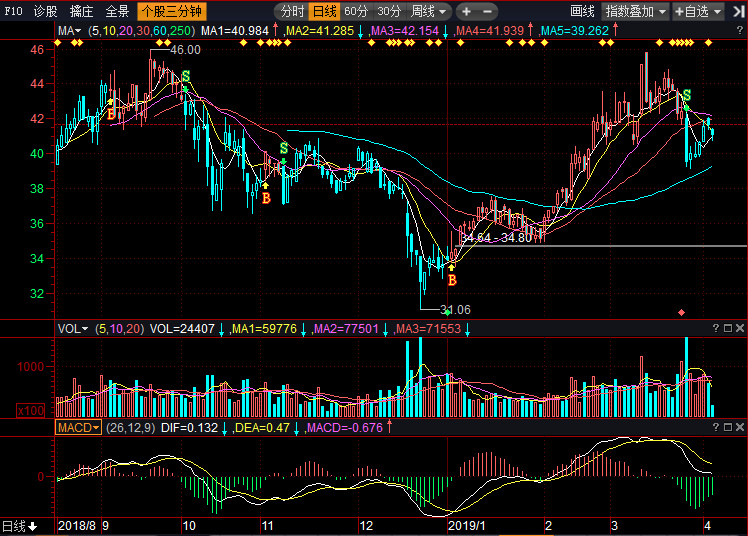
Task: Switch to 分时 intraday view
Action: 291,11
